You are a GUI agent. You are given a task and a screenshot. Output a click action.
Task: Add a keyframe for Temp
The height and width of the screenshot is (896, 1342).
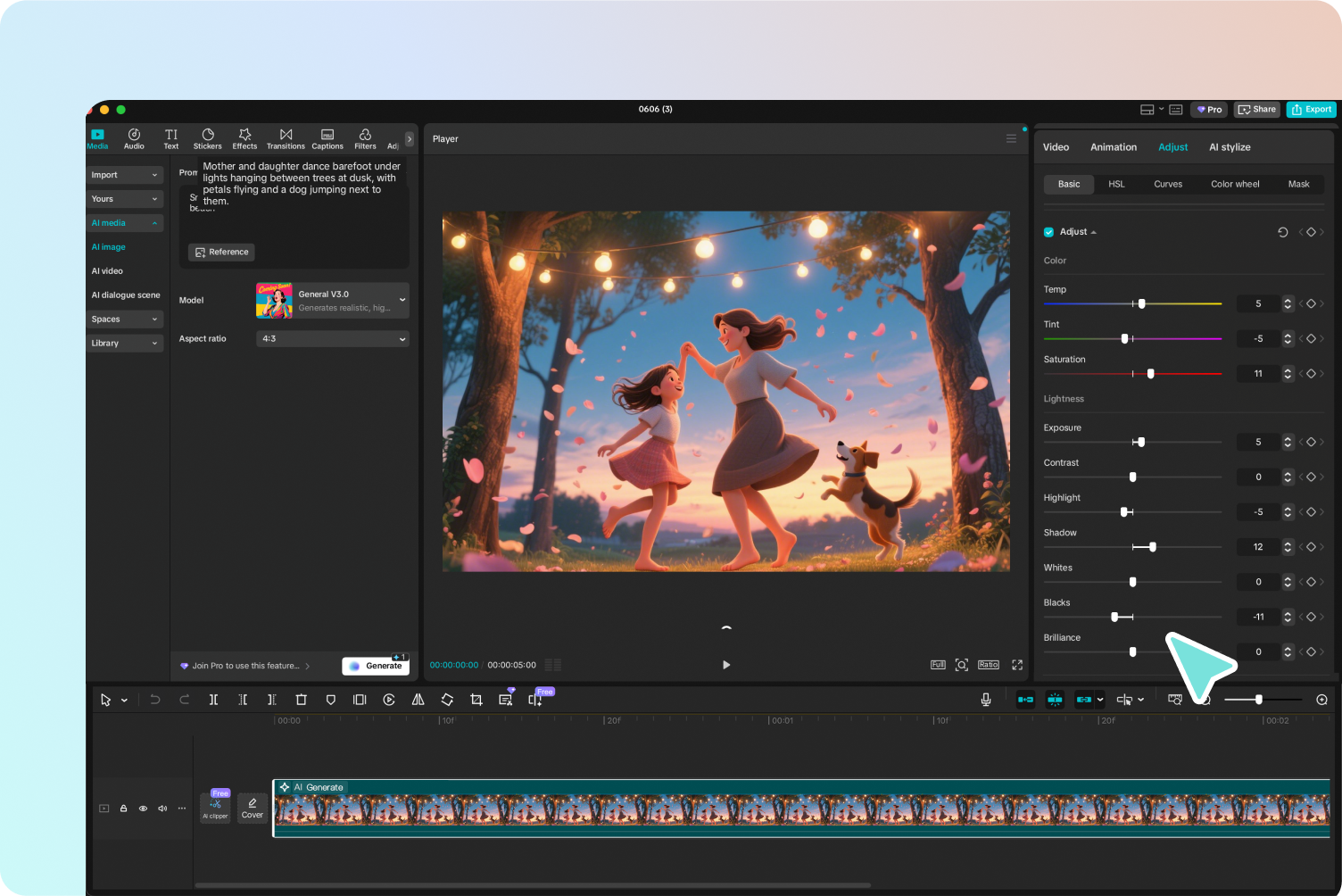tap(1311, 303)
